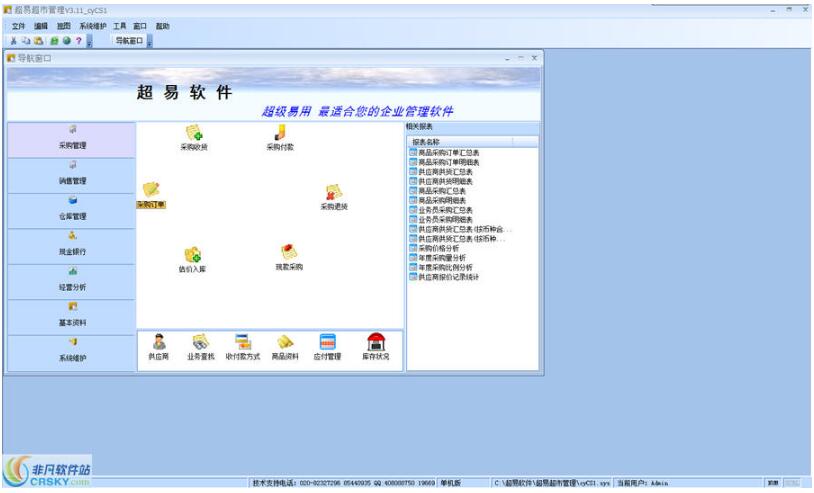Select 采购管理 purchase management in sidebar
Image resolution: width=814 pixels, height=493 pixels.
click(x=72, y=140)
